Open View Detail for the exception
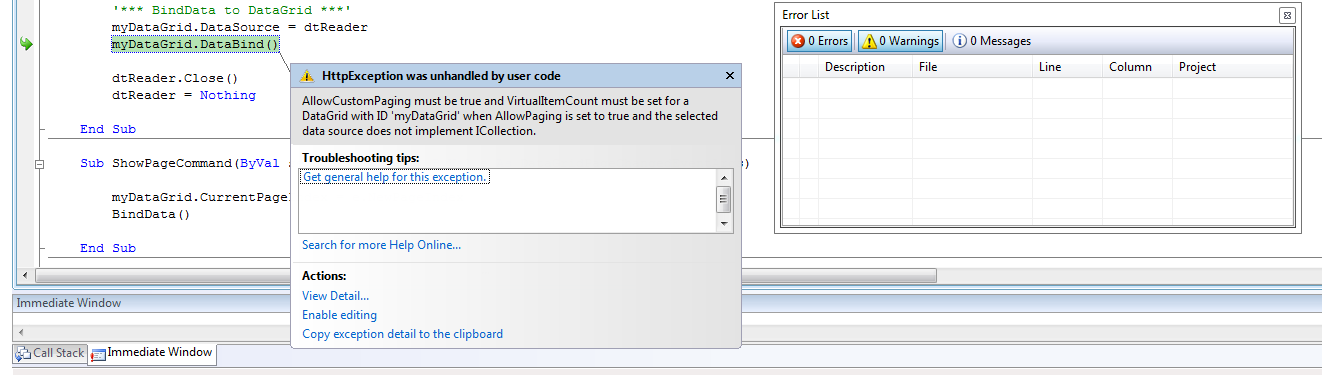1322x375 pixels. pos(335,296)
